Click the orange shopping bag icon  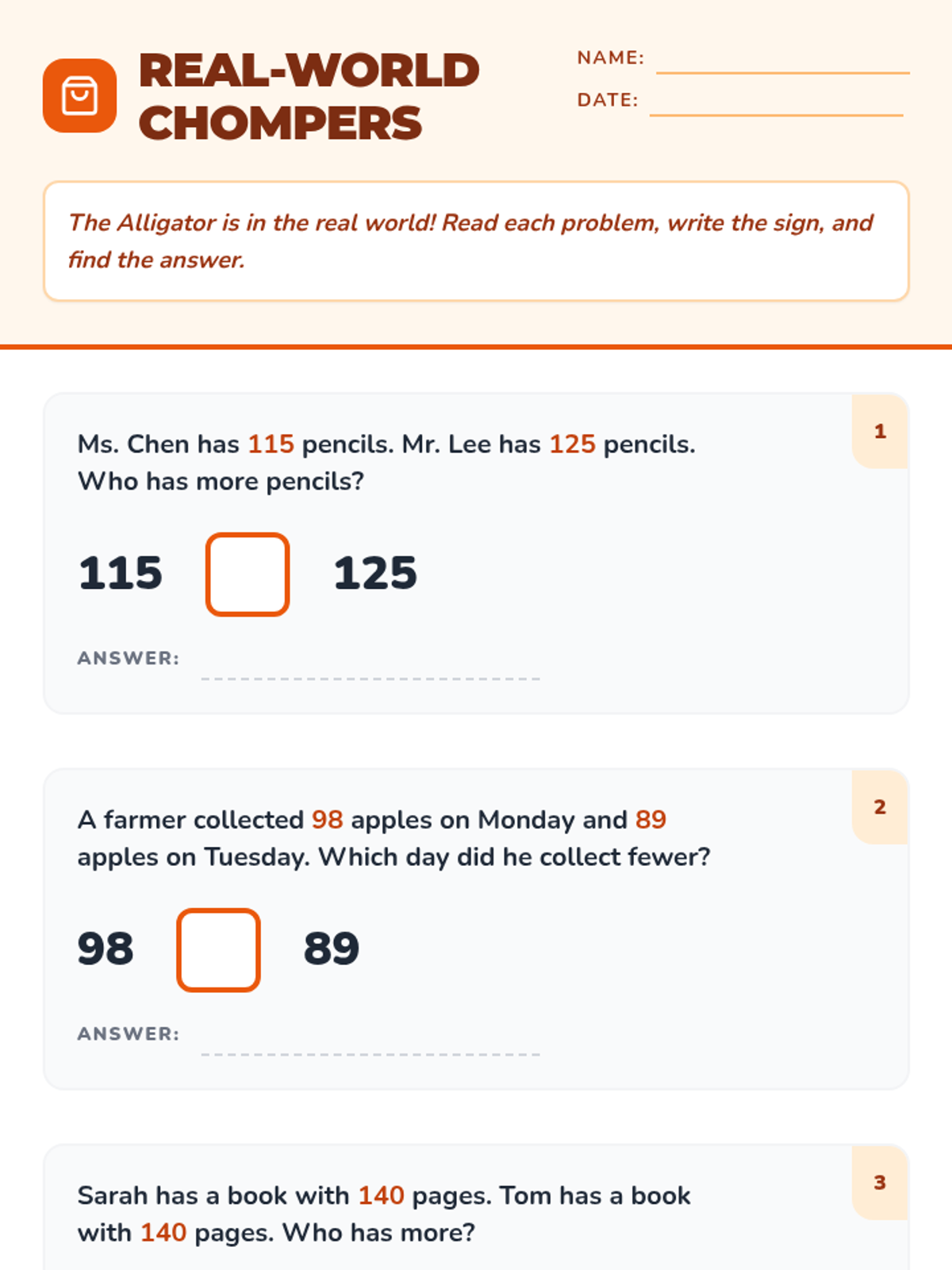tap(79, 96)
